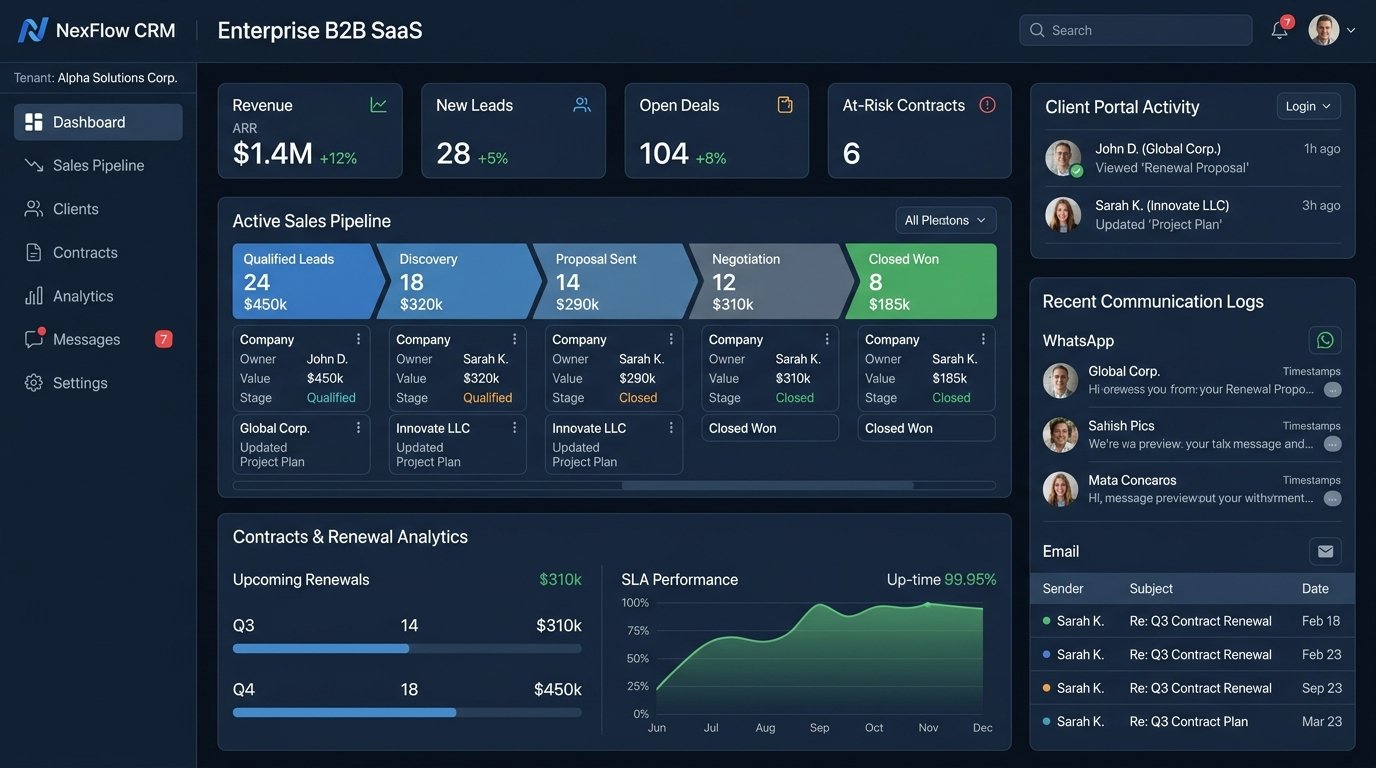Click the Upcoming Renewals $310k total
The height and width of the screenshot is (768, 1376).
tap(560, 579)
